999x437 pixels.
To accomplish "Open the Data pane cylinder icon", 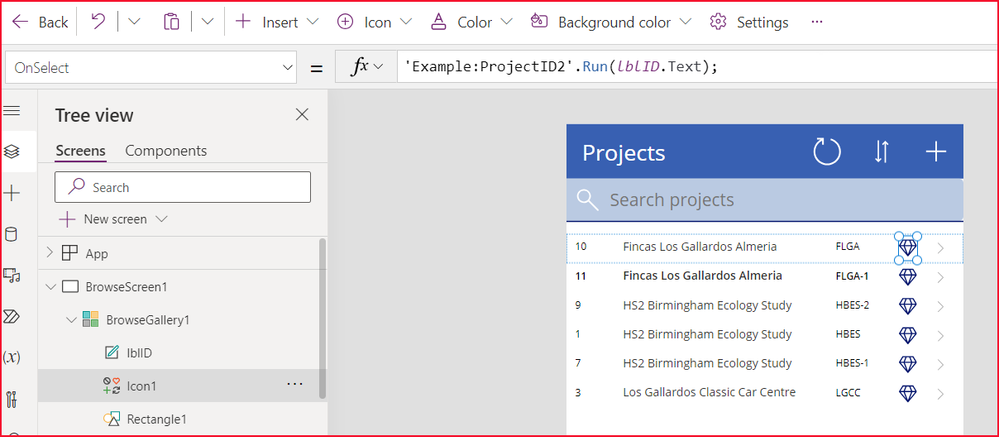I will [x=11, y=234].
